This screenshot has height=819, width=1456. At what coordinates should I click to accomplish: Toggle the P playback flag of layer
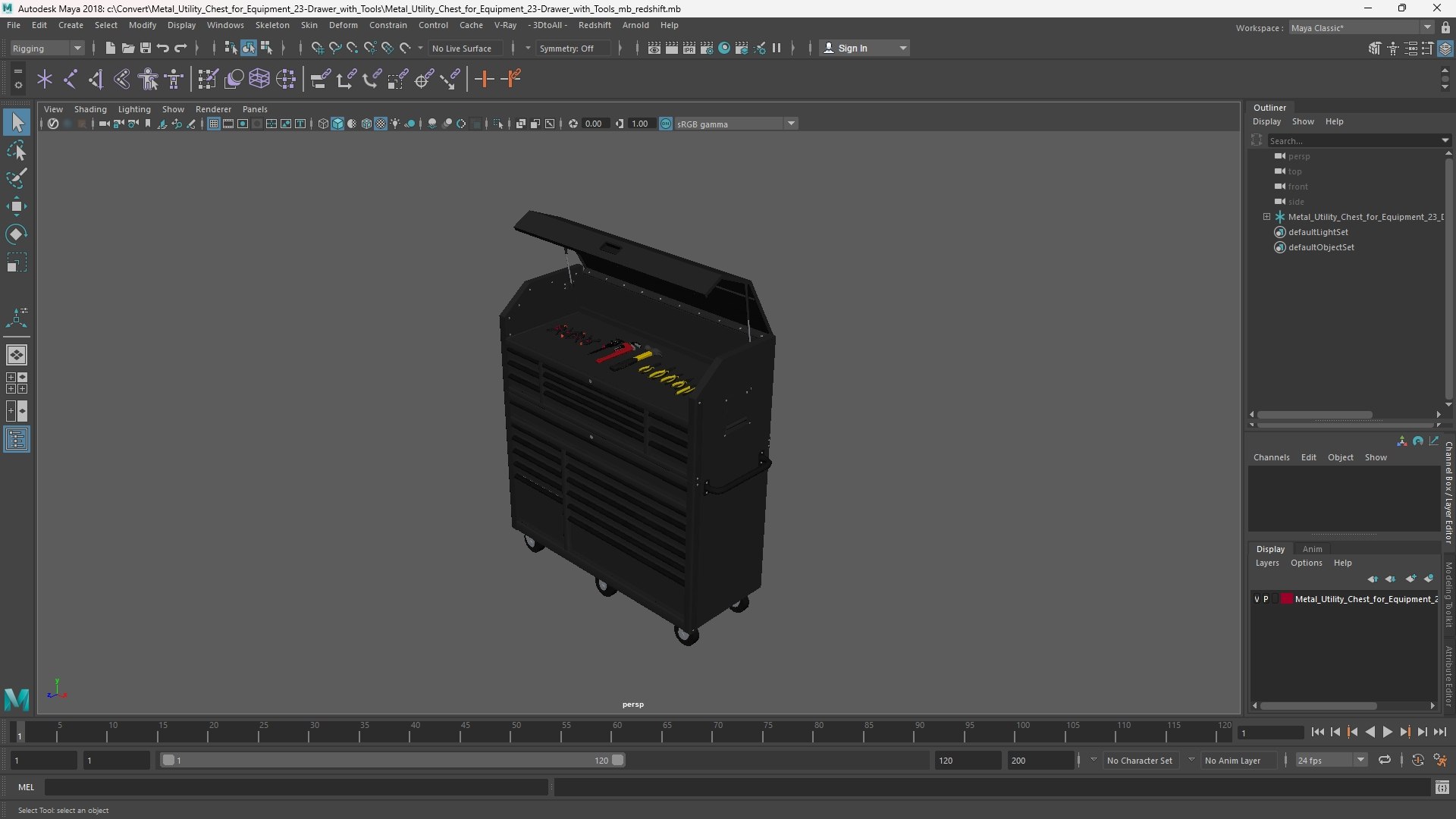click(1266, 599)
